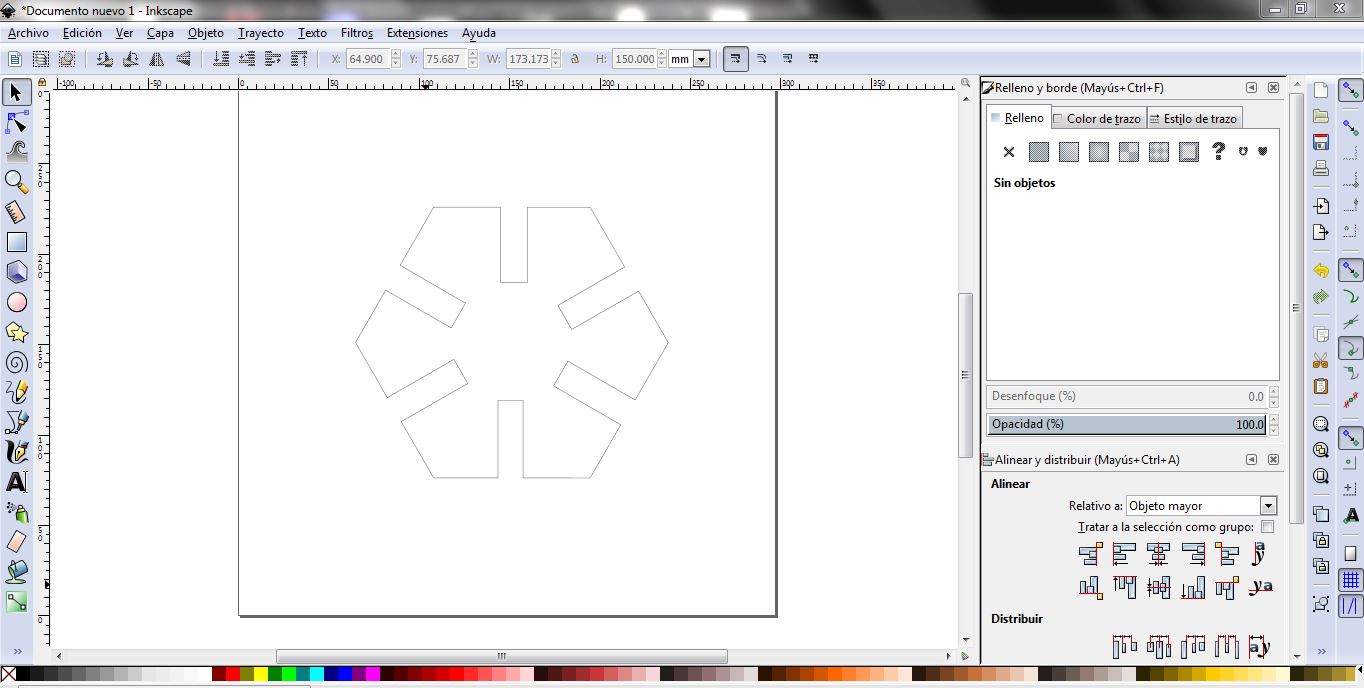Toggle the width-height lock ratio
This screenshot has width=1364, height=688.
pyautogui.click(x=575, y=59)
